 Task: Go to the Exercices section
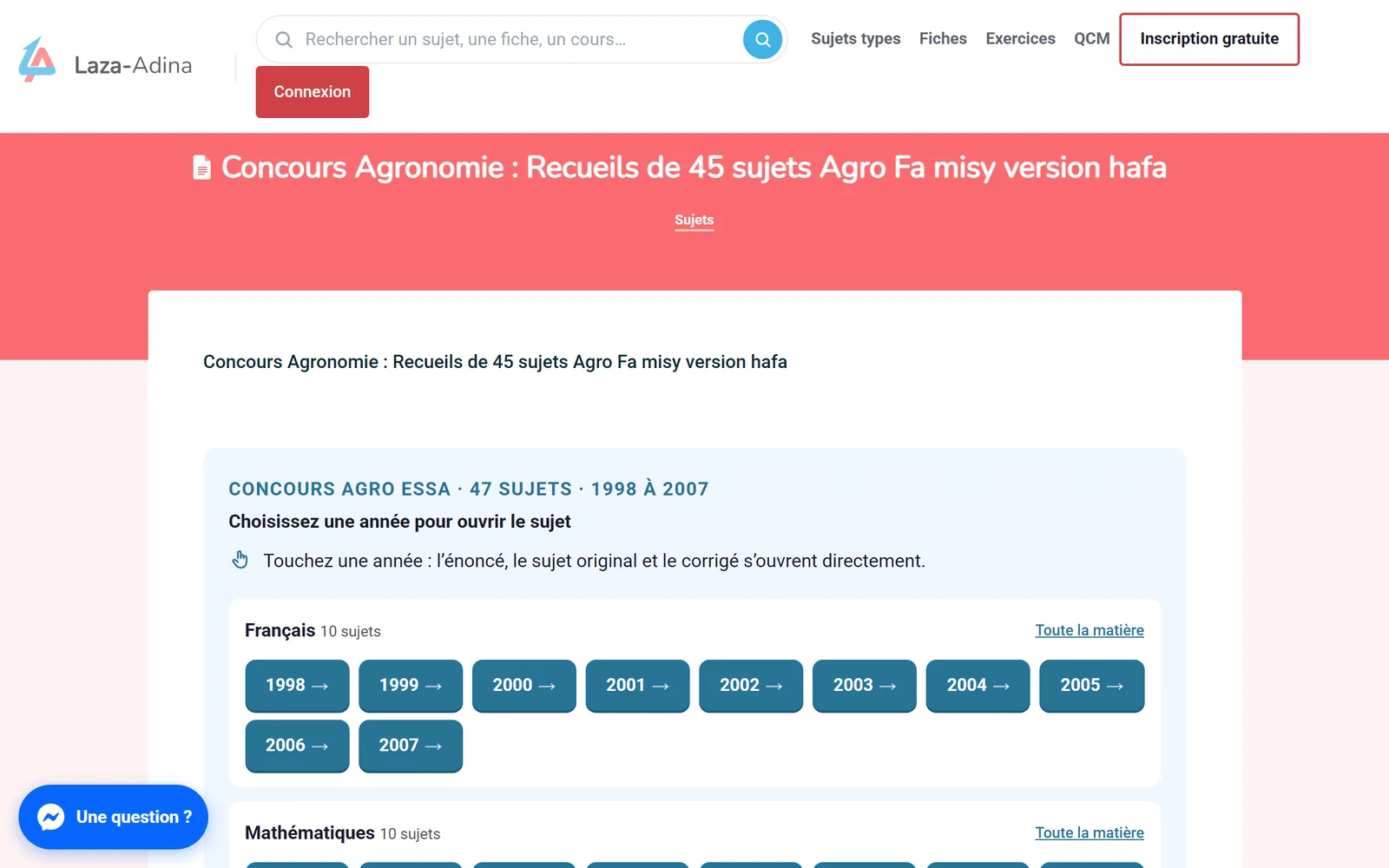click(1020, 38)
